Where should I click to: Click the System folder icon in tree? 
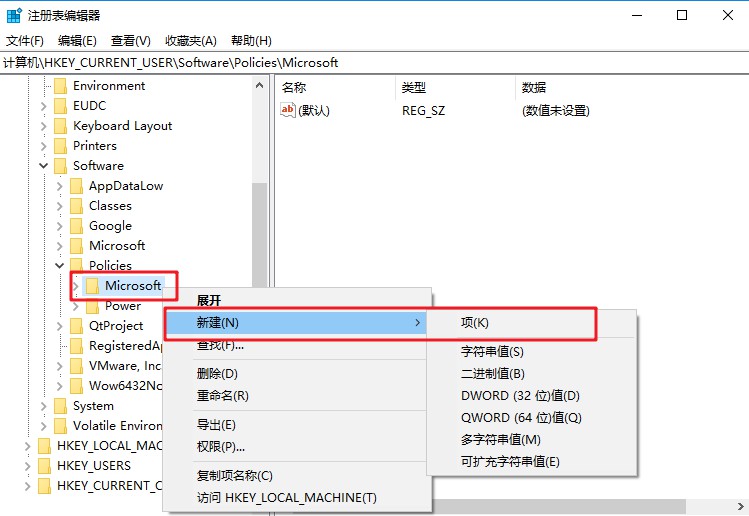click(60, 406)
